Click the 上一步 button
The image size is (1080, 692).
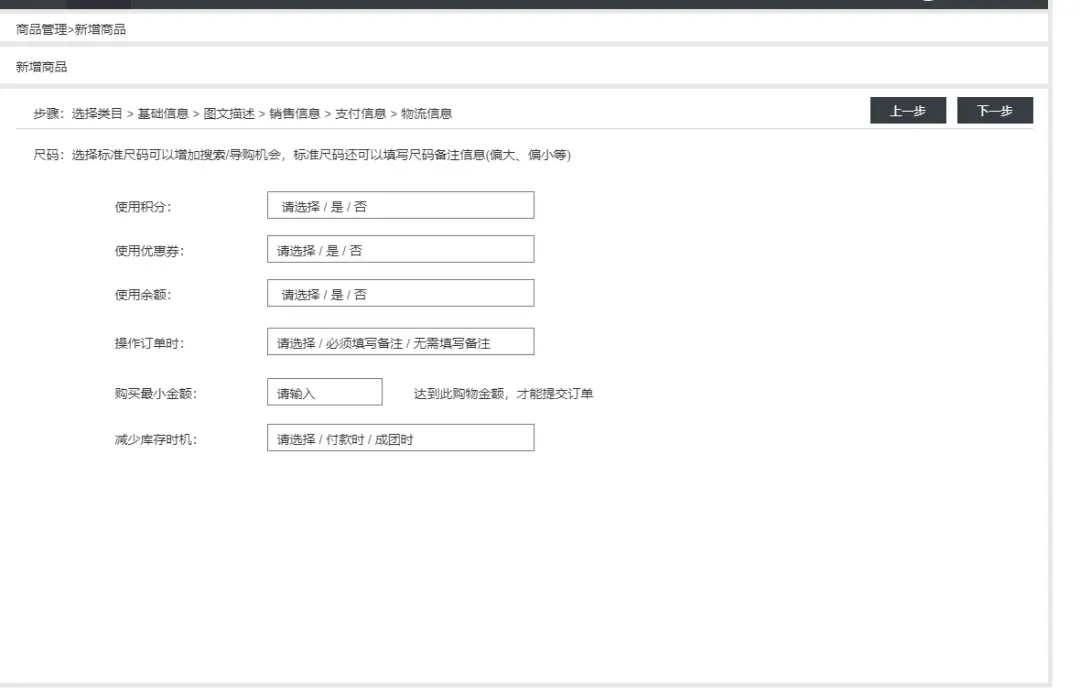point(908,110)
